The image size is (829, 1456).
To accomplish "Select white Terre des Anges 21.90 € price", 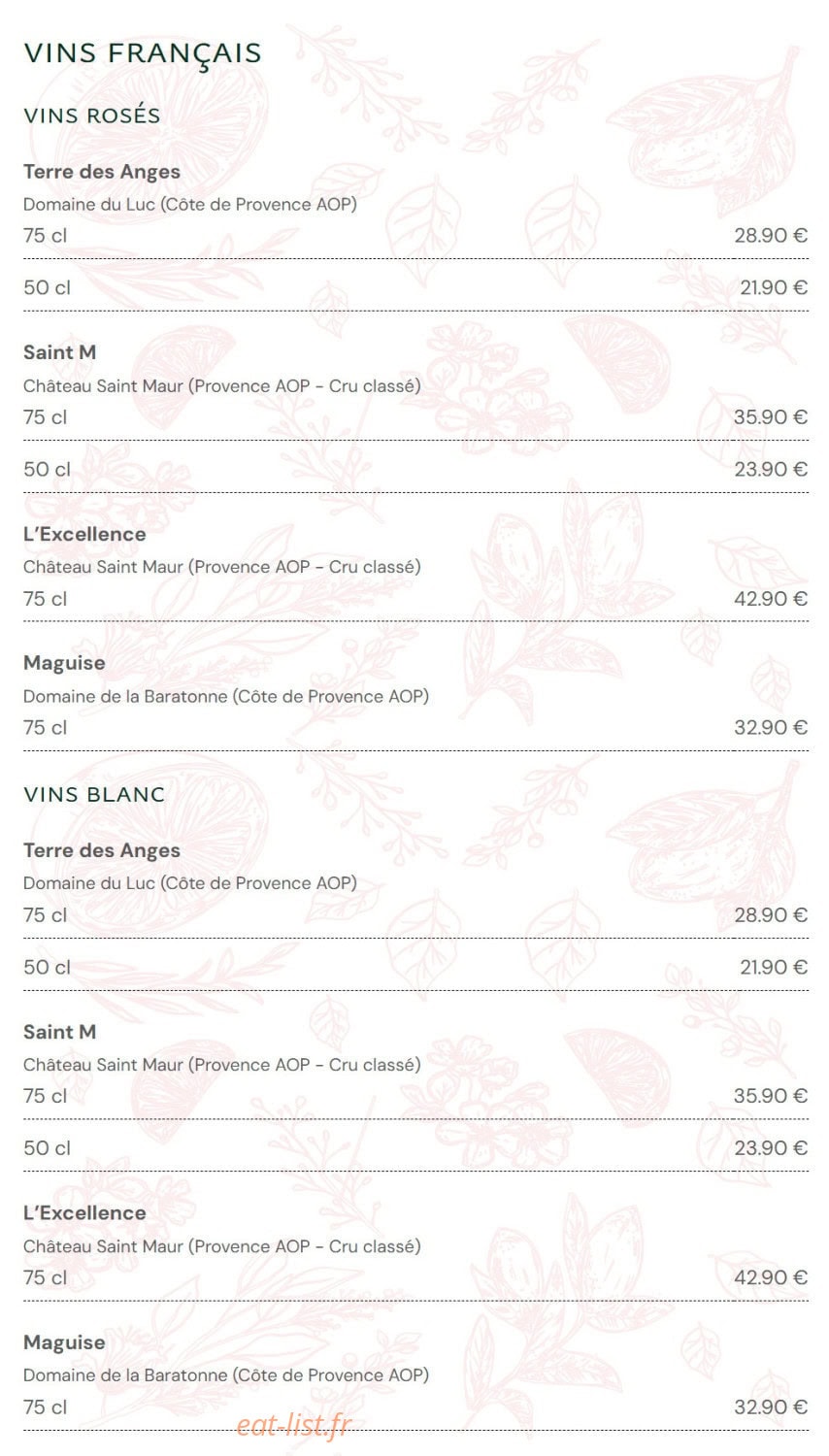I will (774, 967).
